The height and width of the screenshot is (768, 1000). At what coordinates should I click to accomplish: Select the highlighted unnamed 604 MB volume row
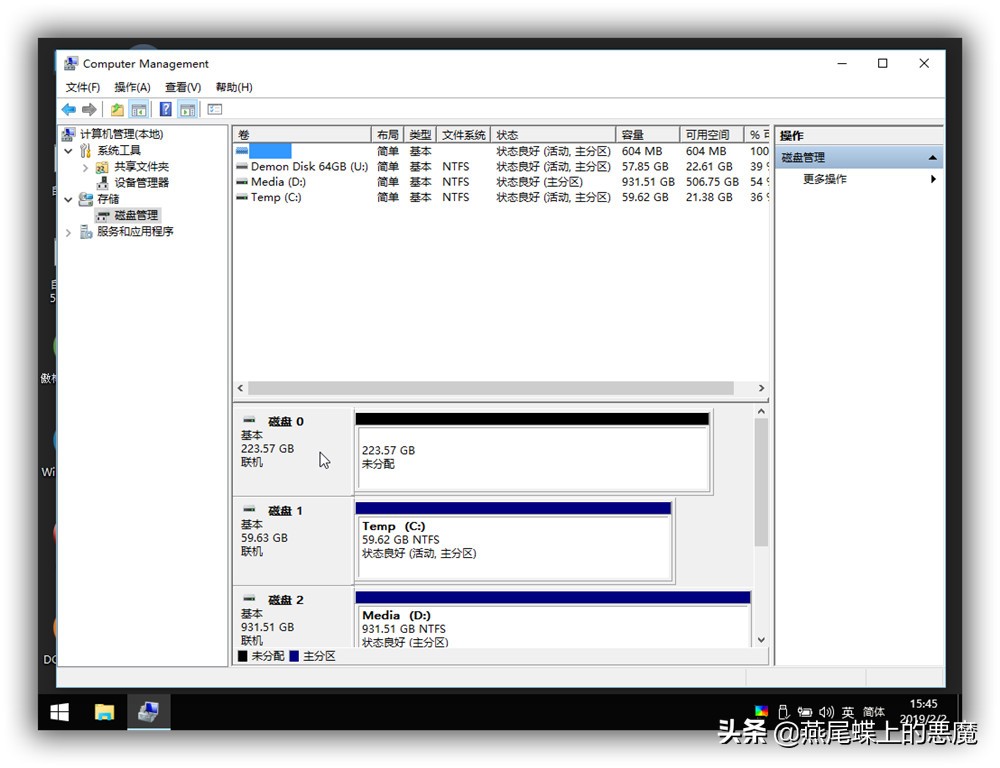(501, 151)
